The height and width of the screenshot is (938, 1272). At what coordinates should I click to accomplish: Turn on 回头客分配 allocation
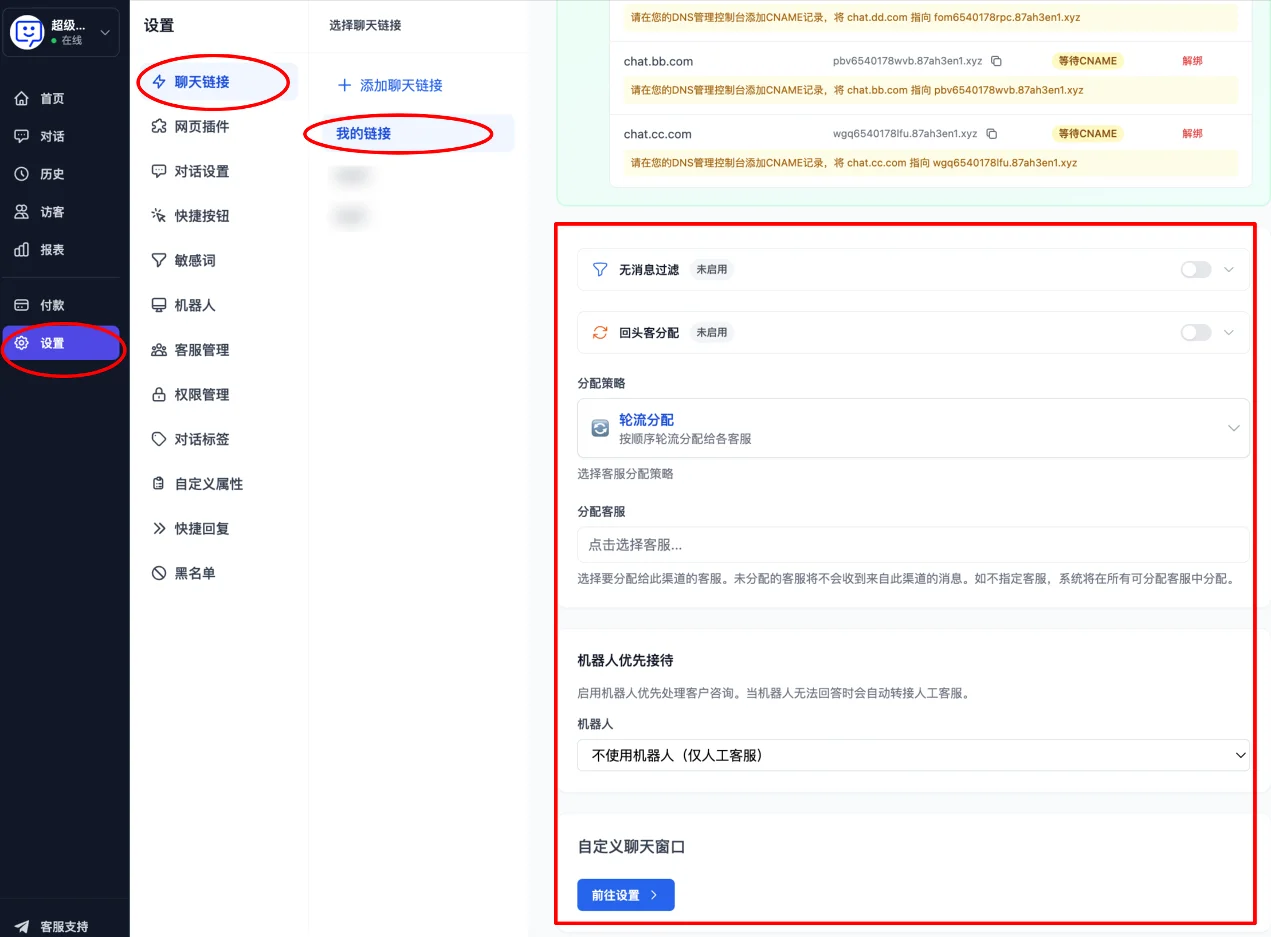point(1195,332)
